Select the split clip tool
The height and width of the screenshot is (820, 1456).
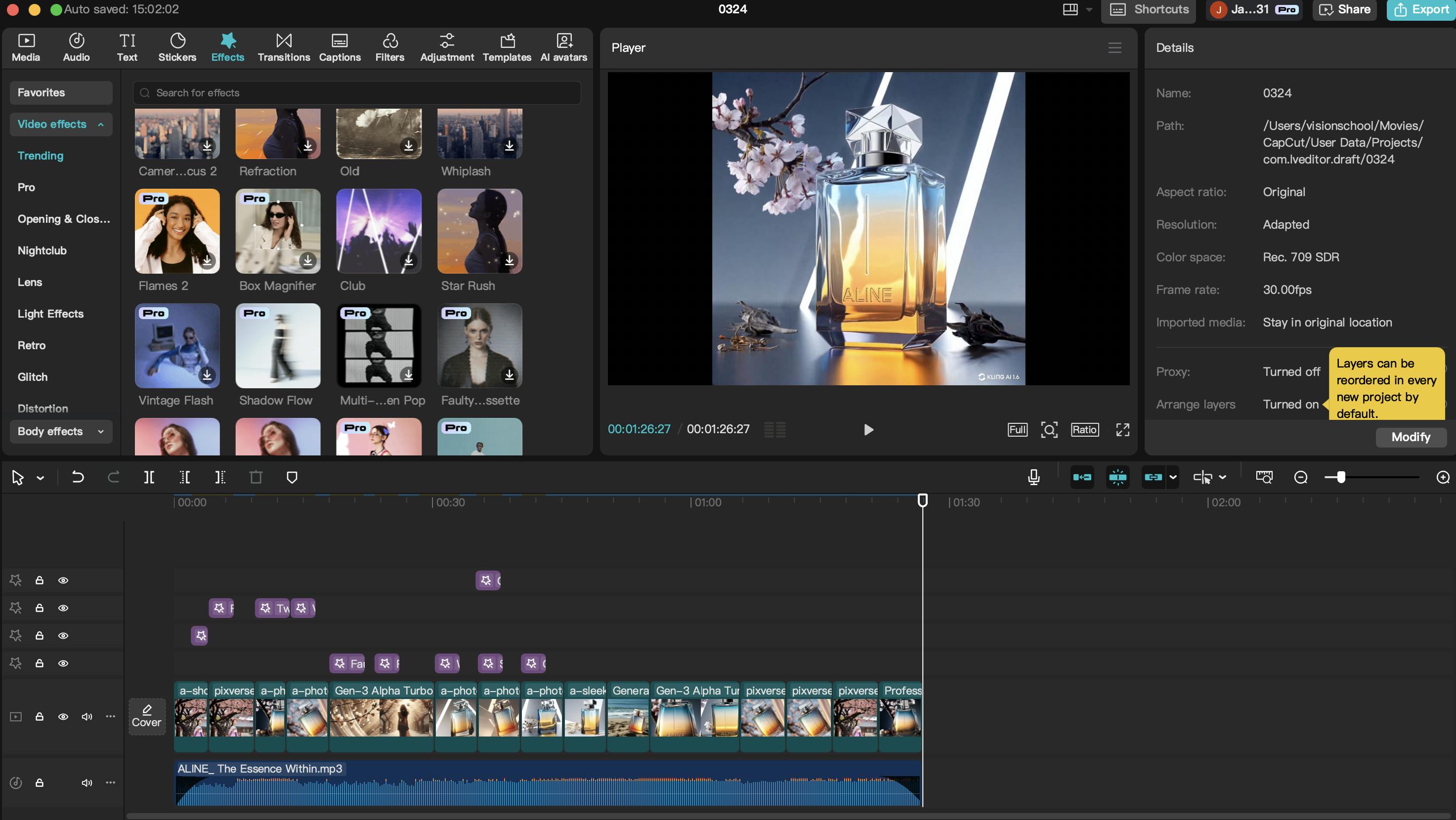[149, 478]
